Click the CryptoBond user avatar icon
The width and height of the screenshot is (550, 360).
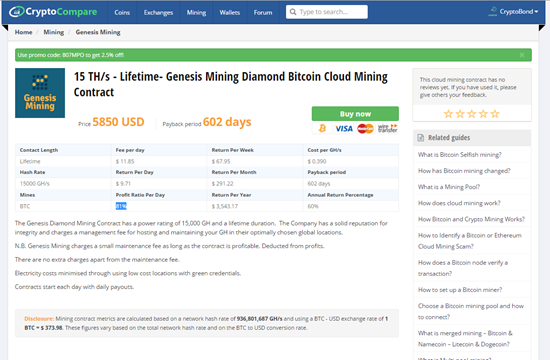pos(493,12)
